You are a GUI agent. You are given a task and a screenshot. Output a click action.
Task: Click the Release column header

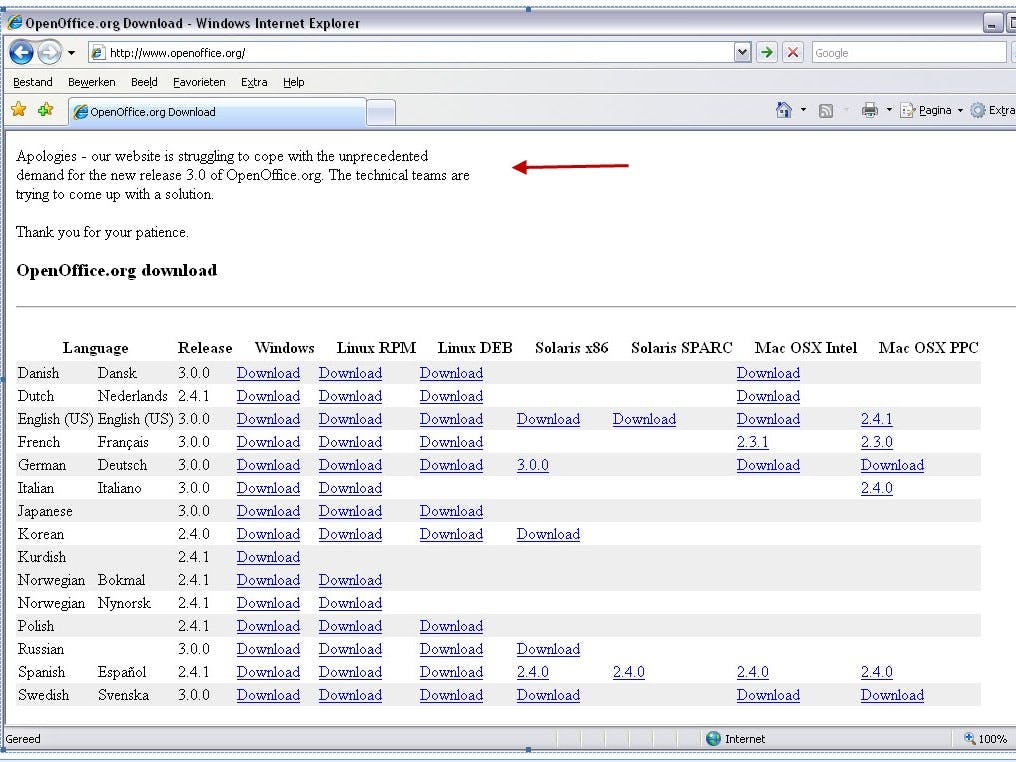click(205, 348)
